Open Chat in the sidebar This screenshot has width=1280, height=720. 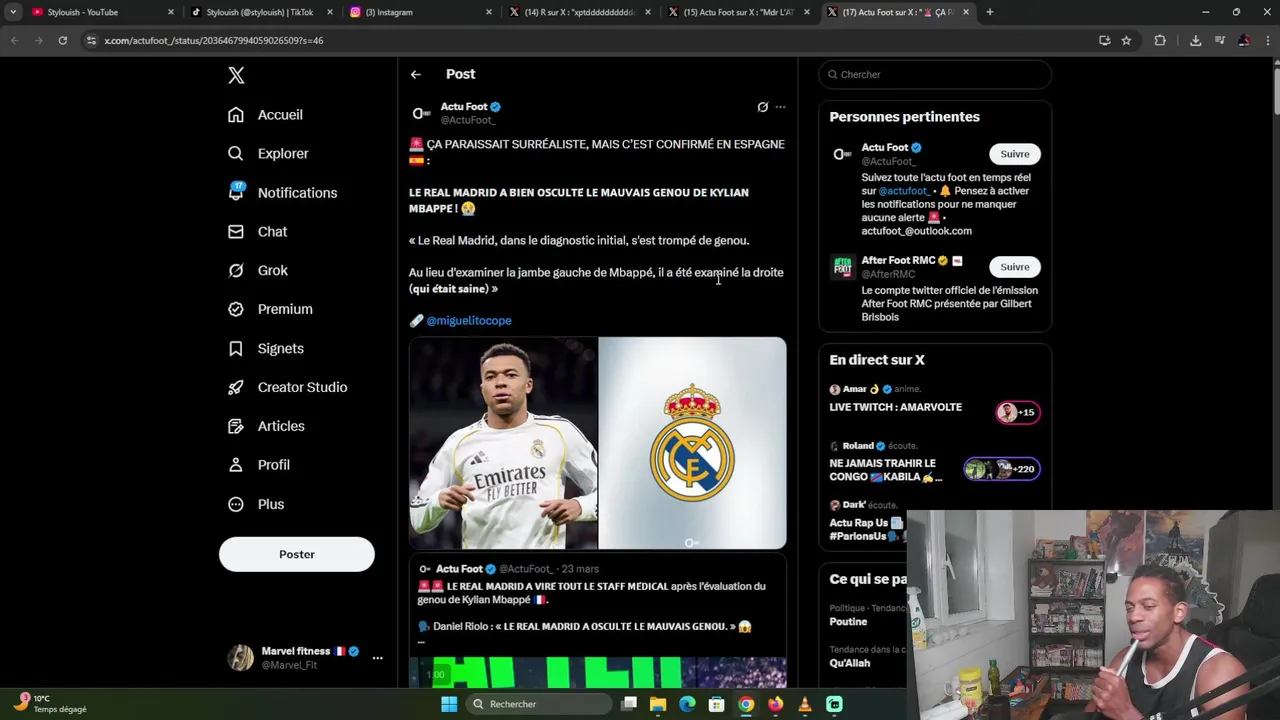[x=257, y=232]
